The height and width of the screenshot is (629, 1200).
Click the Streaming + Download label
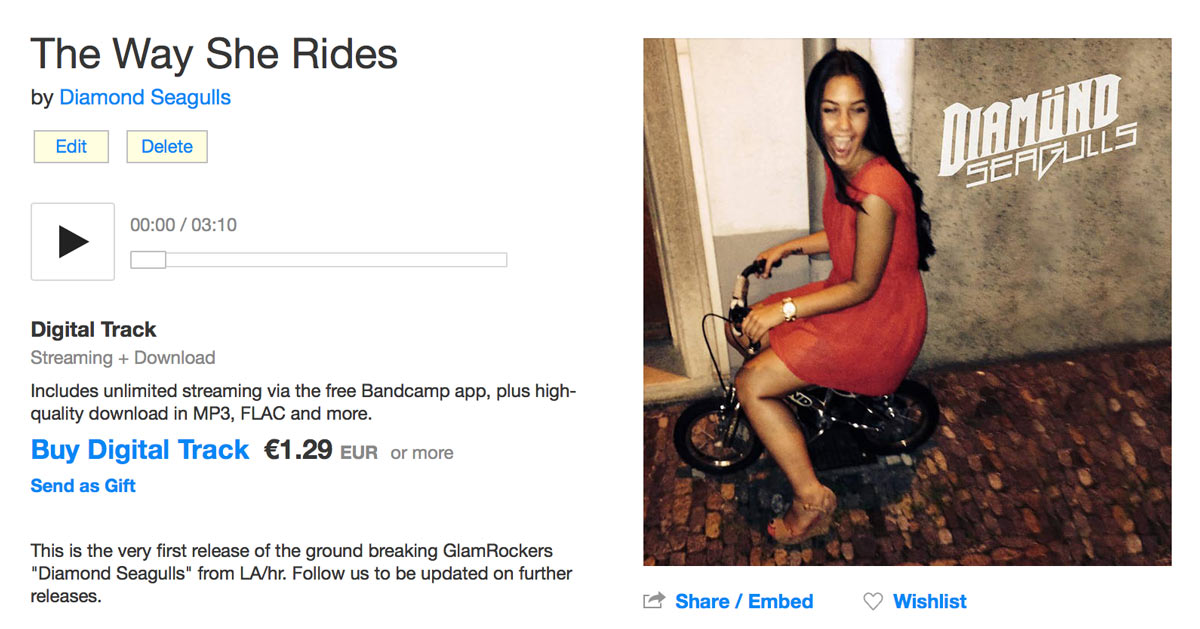[123, 357]
